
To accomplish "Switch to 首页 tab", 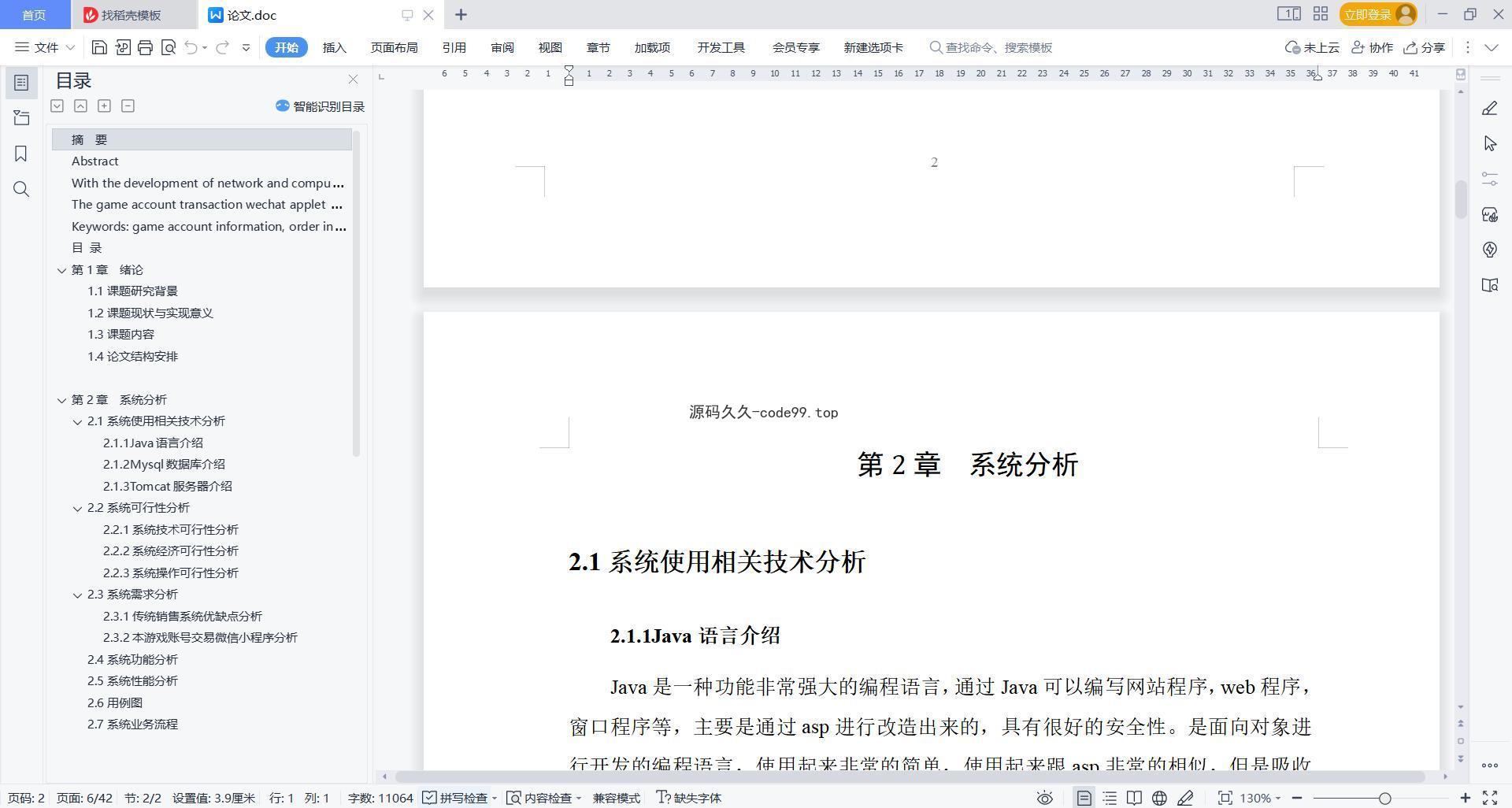I will [34, 14].
